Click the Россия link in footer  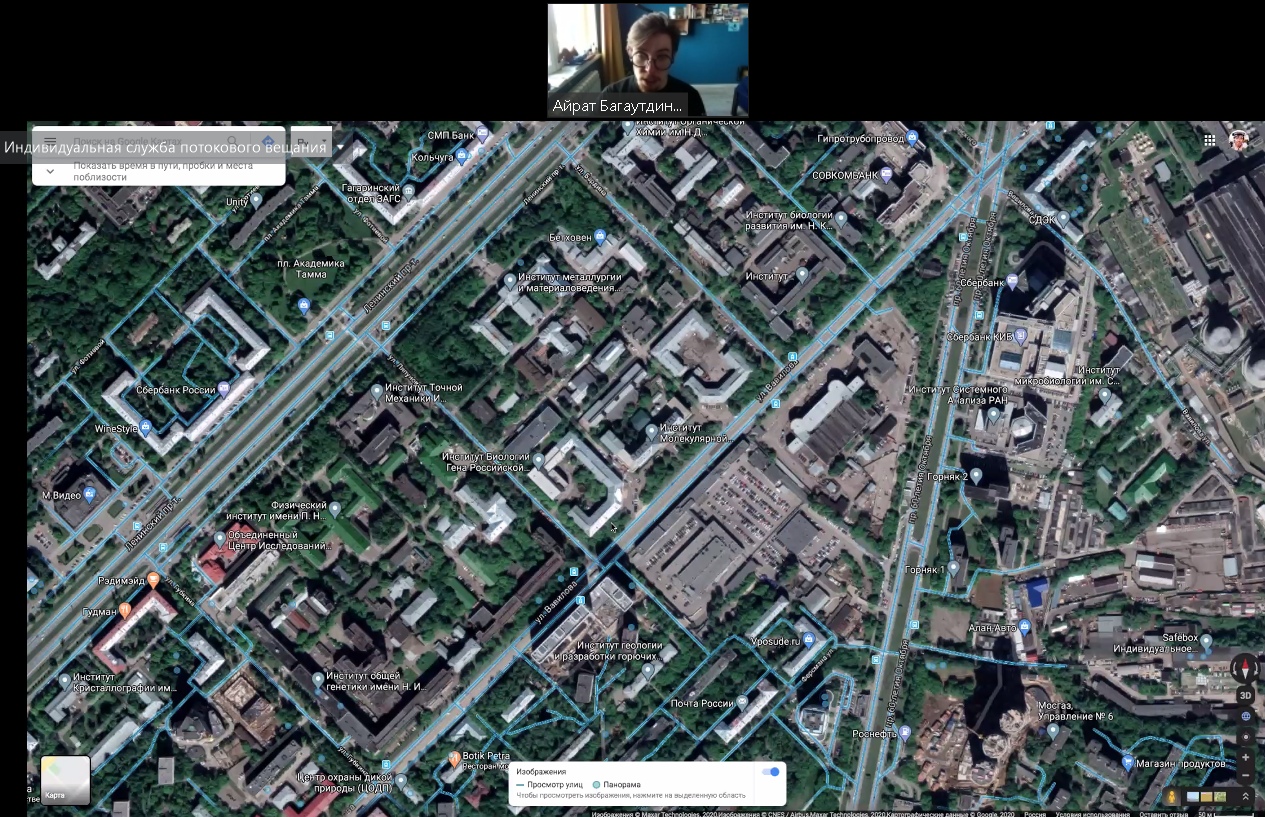coord(1035,814)
